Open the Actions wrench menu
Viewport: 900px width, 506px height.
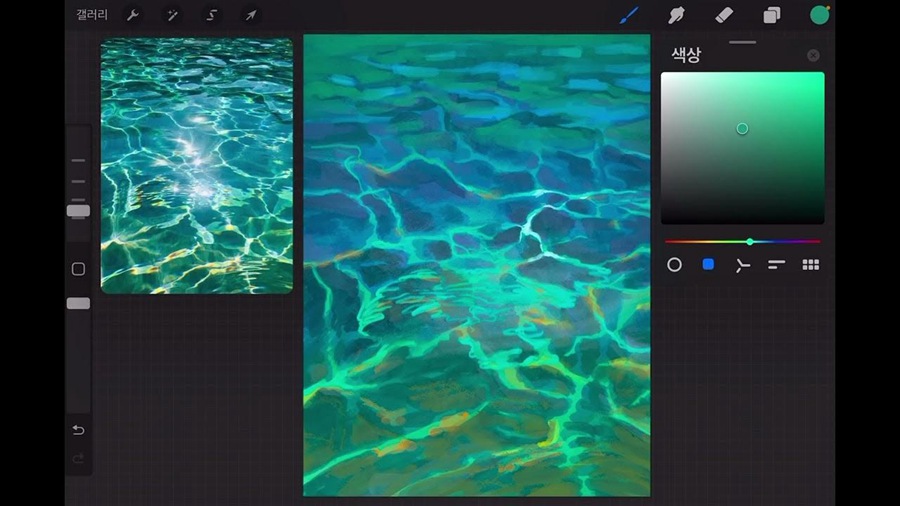pyautogui.click(x=132, y=15)
